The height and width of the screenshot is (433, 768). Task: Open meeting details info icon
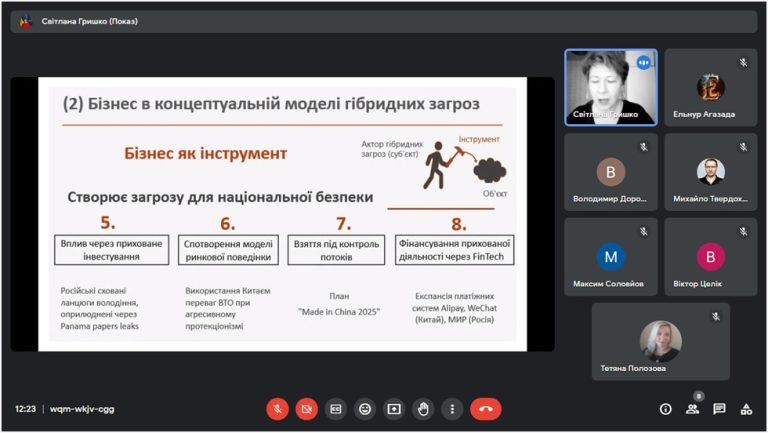coord(665,409)
